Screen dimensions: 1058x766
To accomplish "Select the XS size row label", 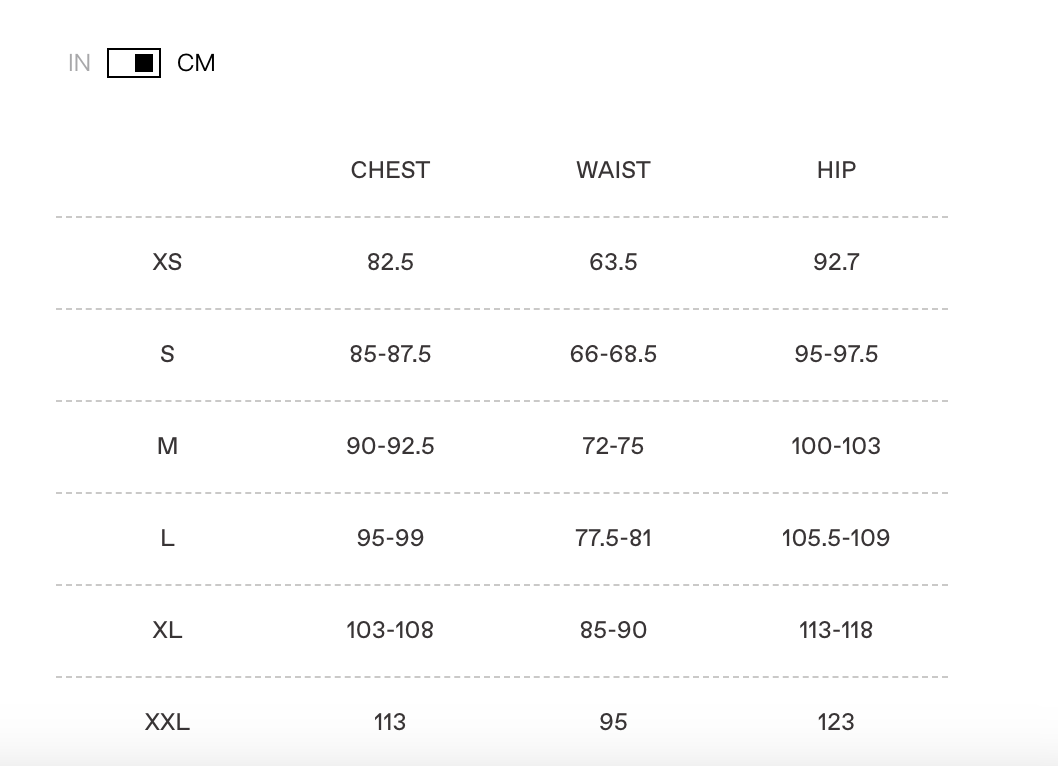I will pos(167,262).
